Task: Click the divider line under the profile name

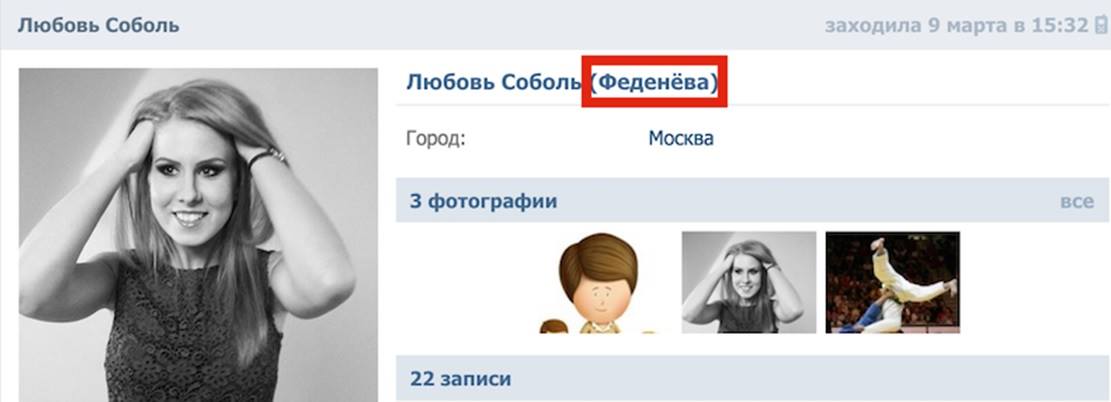Action: click(753, 105)
